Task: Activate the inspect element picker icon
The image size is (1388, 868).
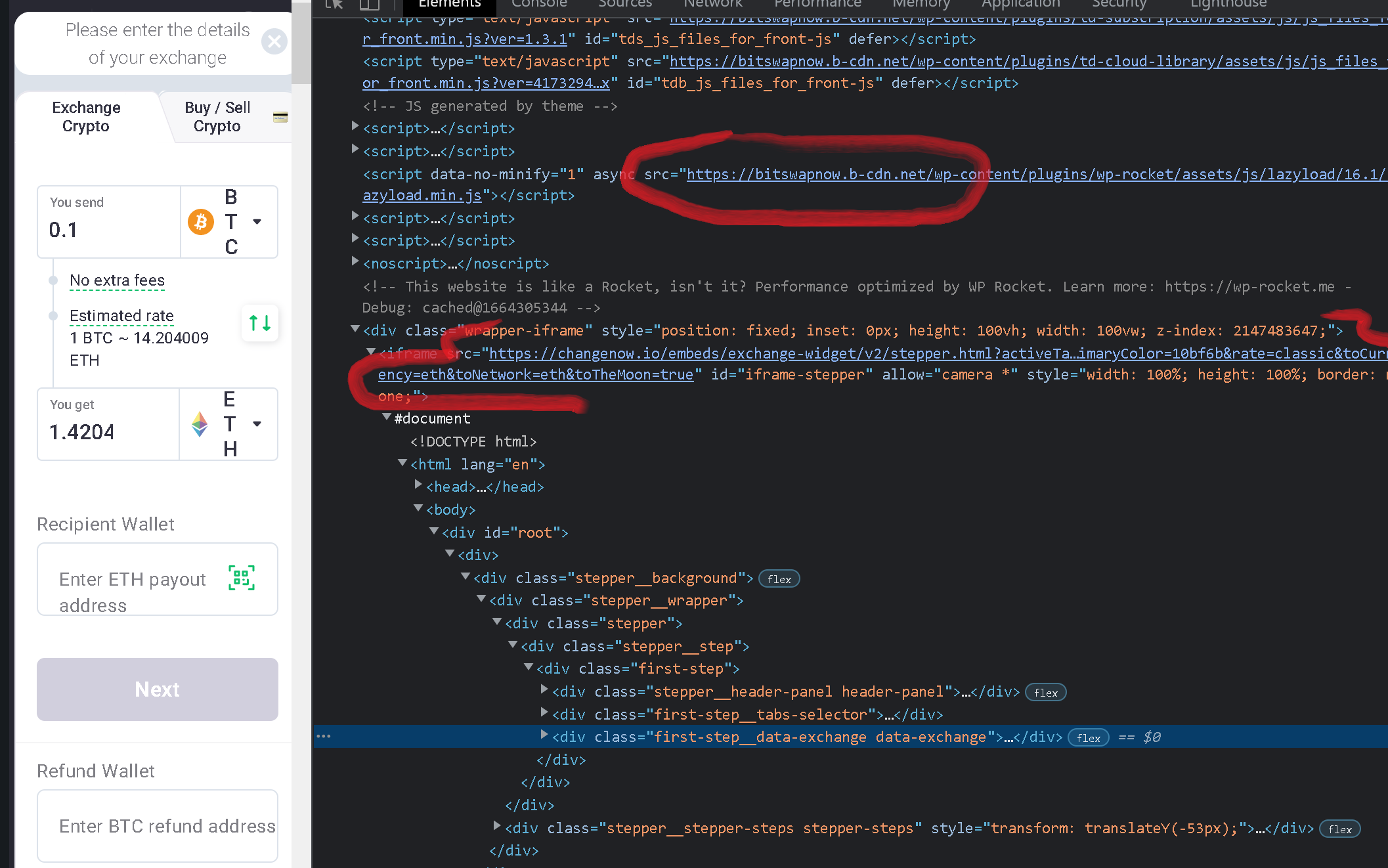Action: coord(334,4)
